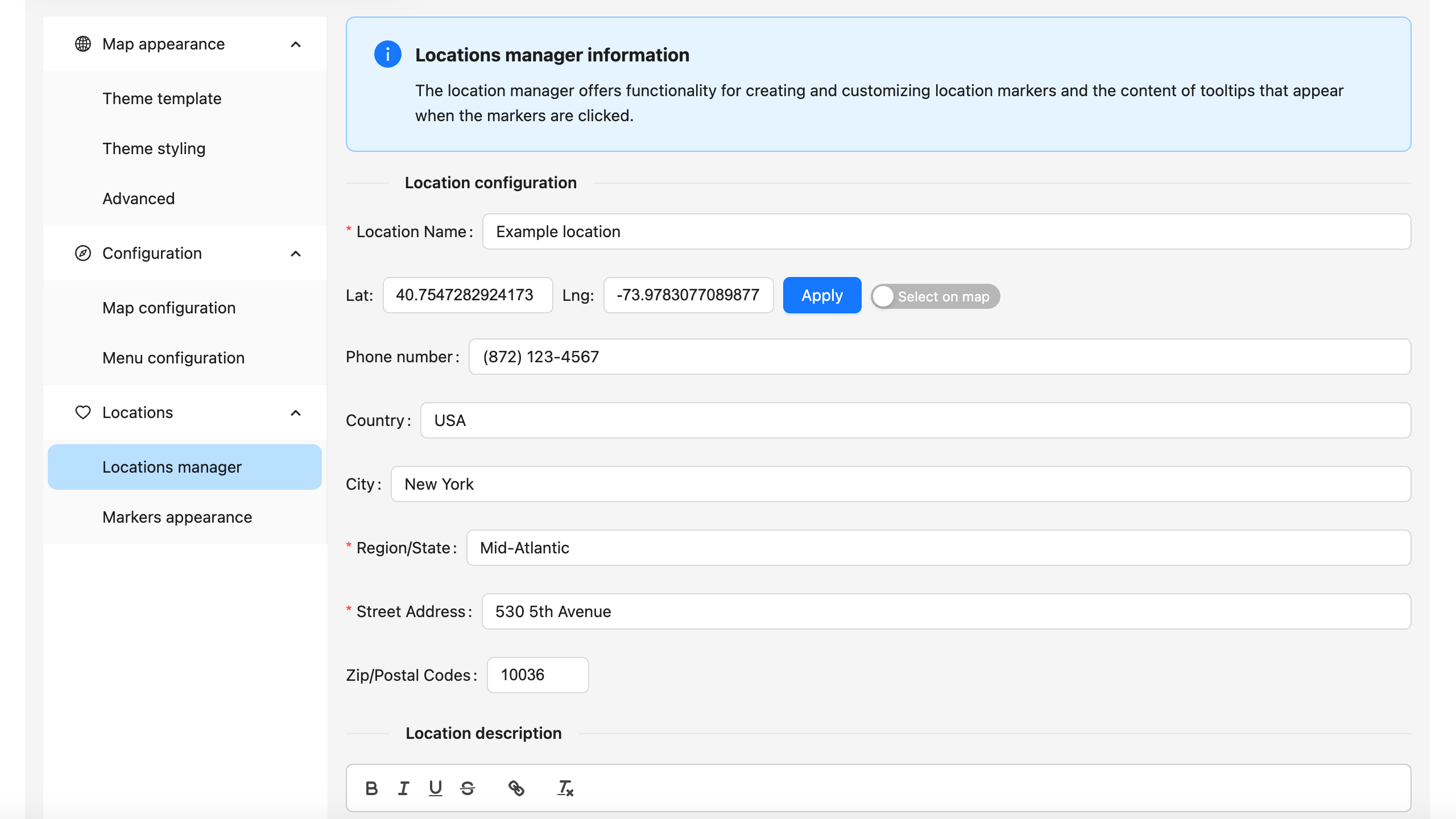The width and height of the screenshot is (1456, 819).
Task: Click the blue info circle icon
Action: click(x=387, y=55)
